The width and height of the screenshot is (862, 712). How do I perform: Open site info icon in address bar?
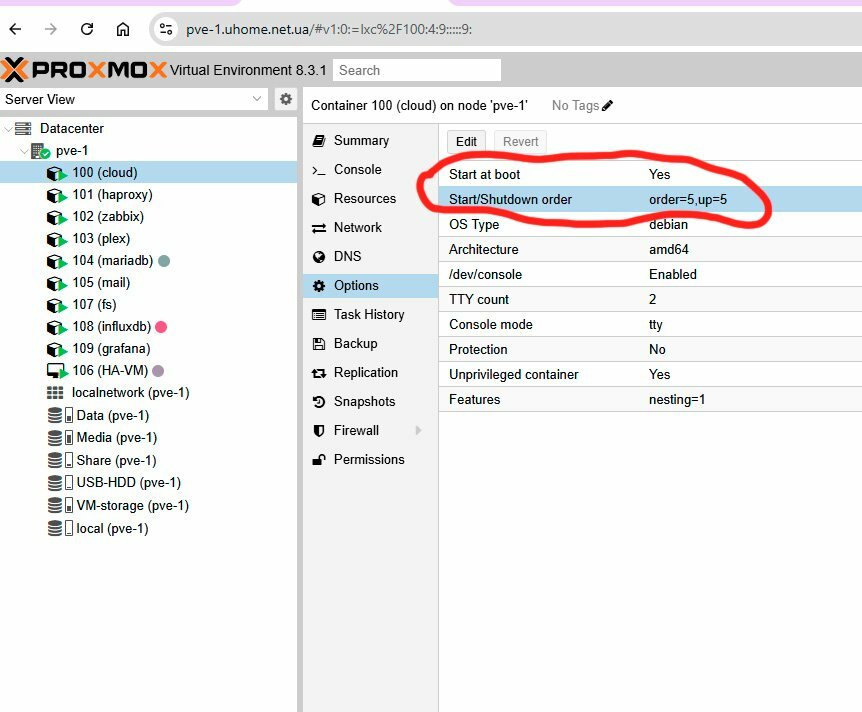coord(165,29)
